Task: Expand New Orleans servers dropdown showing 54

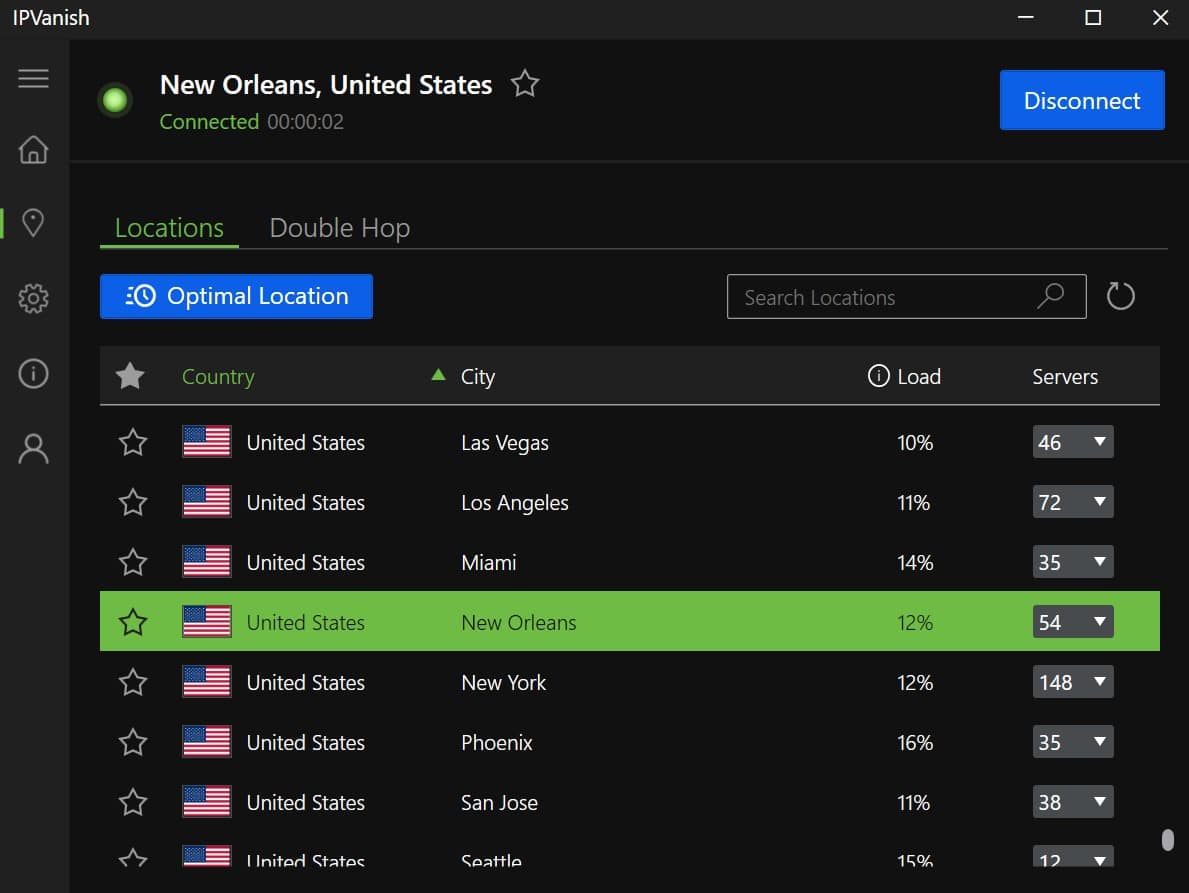Action: coord(1073,622)
